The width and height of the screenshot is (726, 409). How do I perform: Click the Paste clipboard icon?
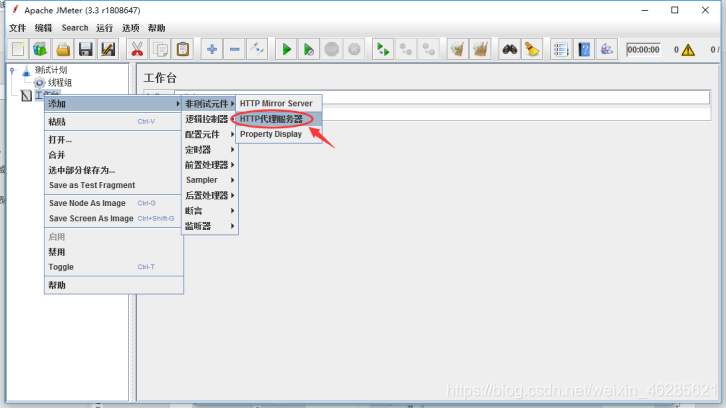click(183, 49)
